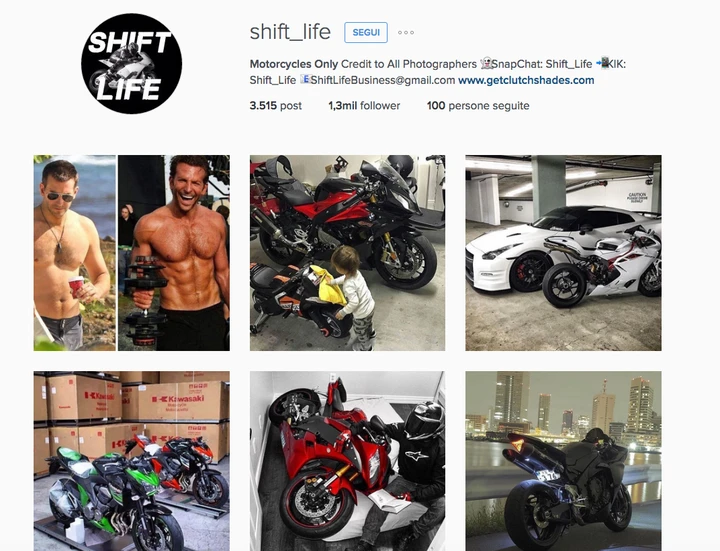Click the ShiftLifeBusiness@gmail.com email text
The image size is (720, 551).
tap(382, 80)
